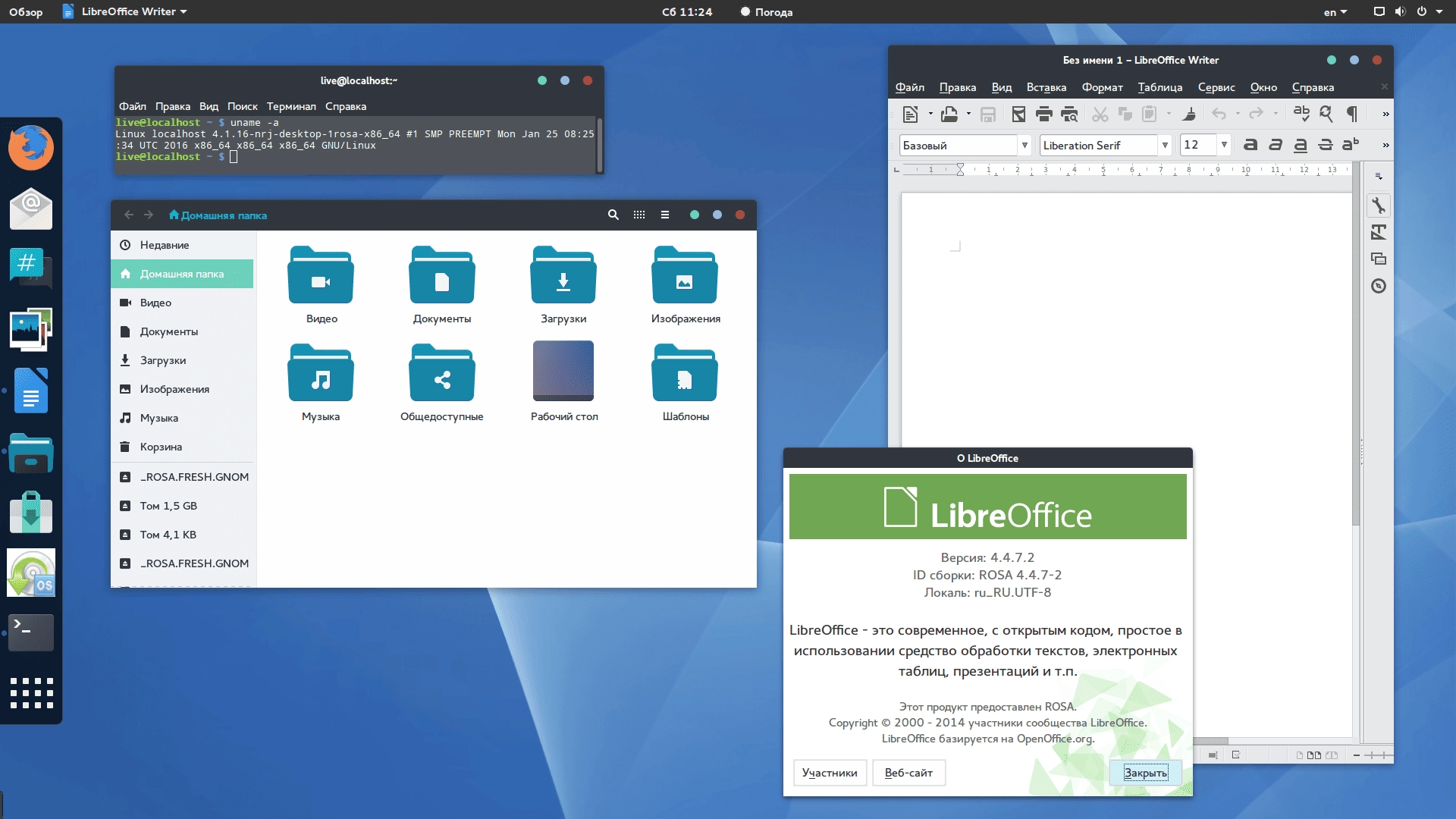The image size is (1456, 819).
Task: Select Рабочий стол thumbnail
Action: point(563,371)
